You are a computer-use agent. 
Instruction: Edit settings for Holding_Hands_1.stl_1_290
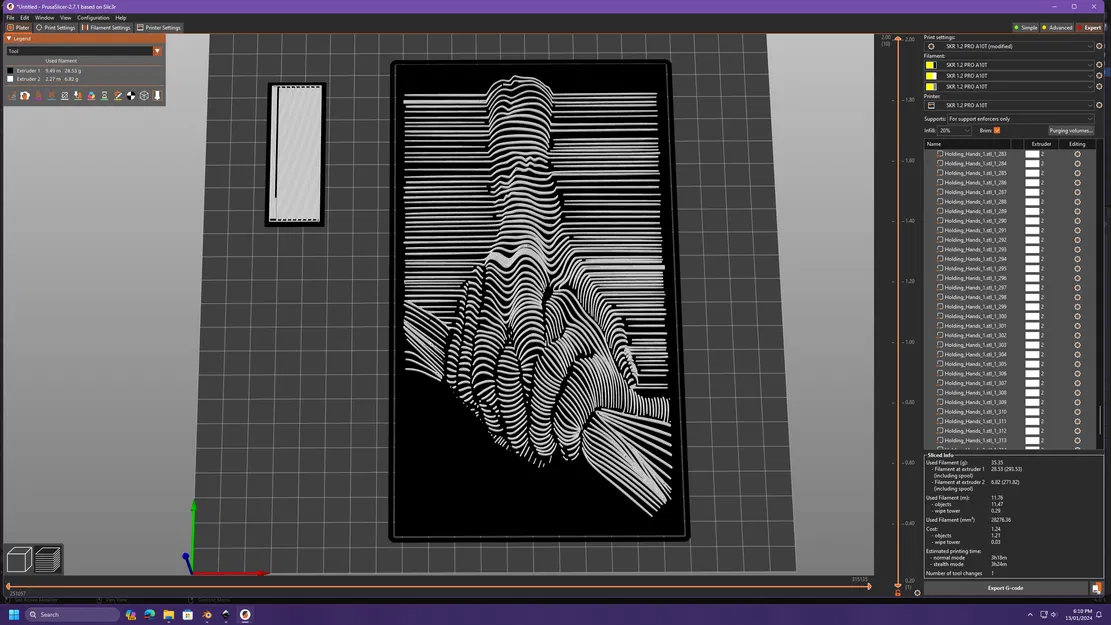1077,220
